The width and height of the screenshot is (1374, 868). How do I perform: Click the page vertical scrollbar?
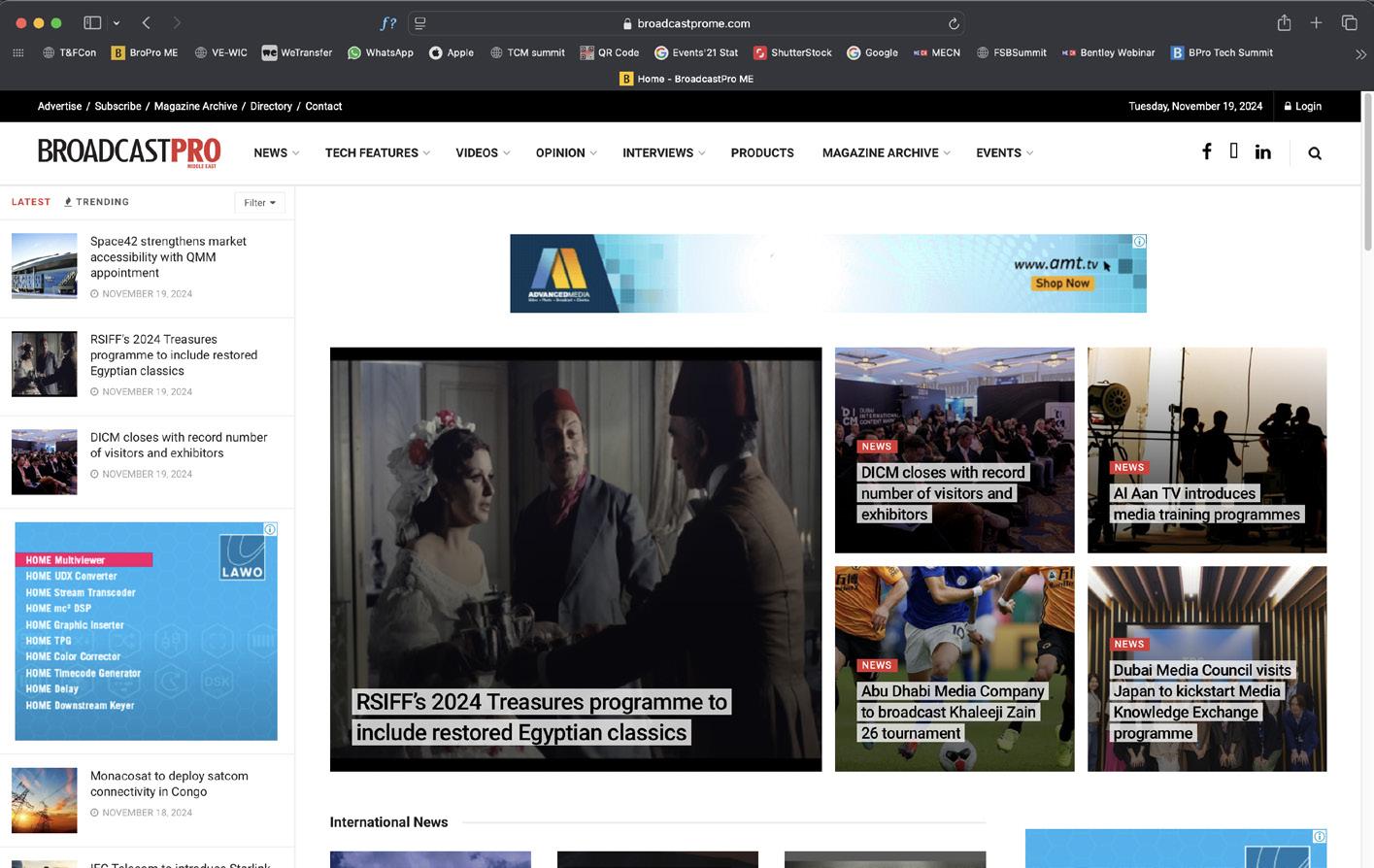(x=1367, y=173)
